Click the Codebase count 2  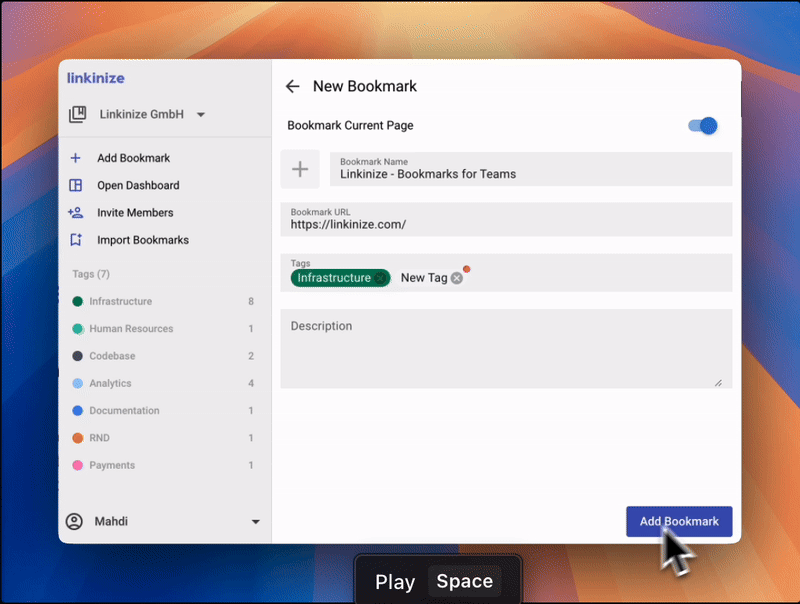251,356
